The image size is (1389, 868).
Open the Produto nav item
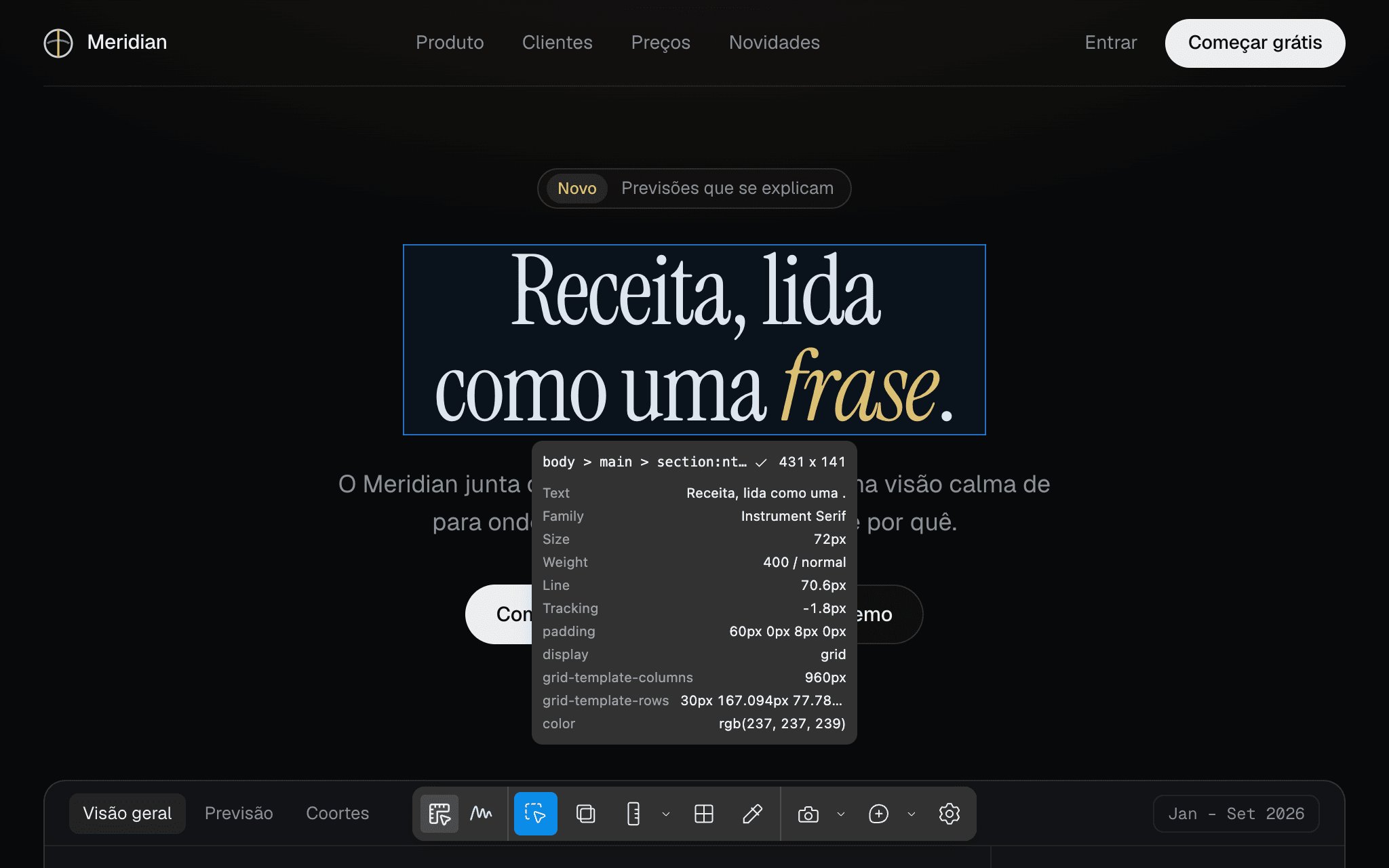(x=450, y=43)
